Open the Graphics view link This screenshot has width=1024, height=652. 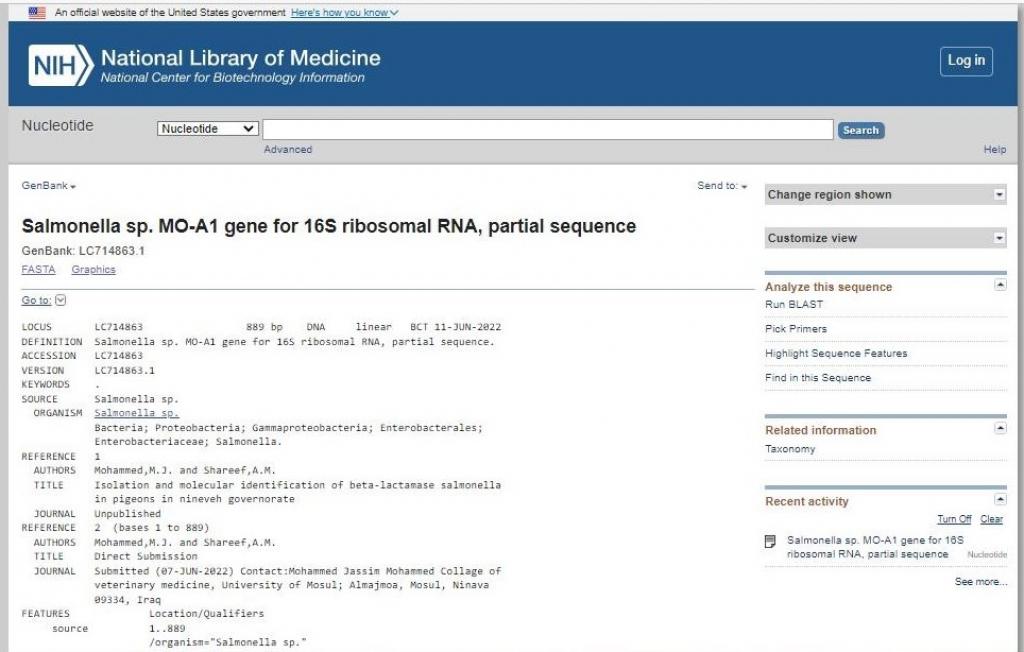click(93, 270)
